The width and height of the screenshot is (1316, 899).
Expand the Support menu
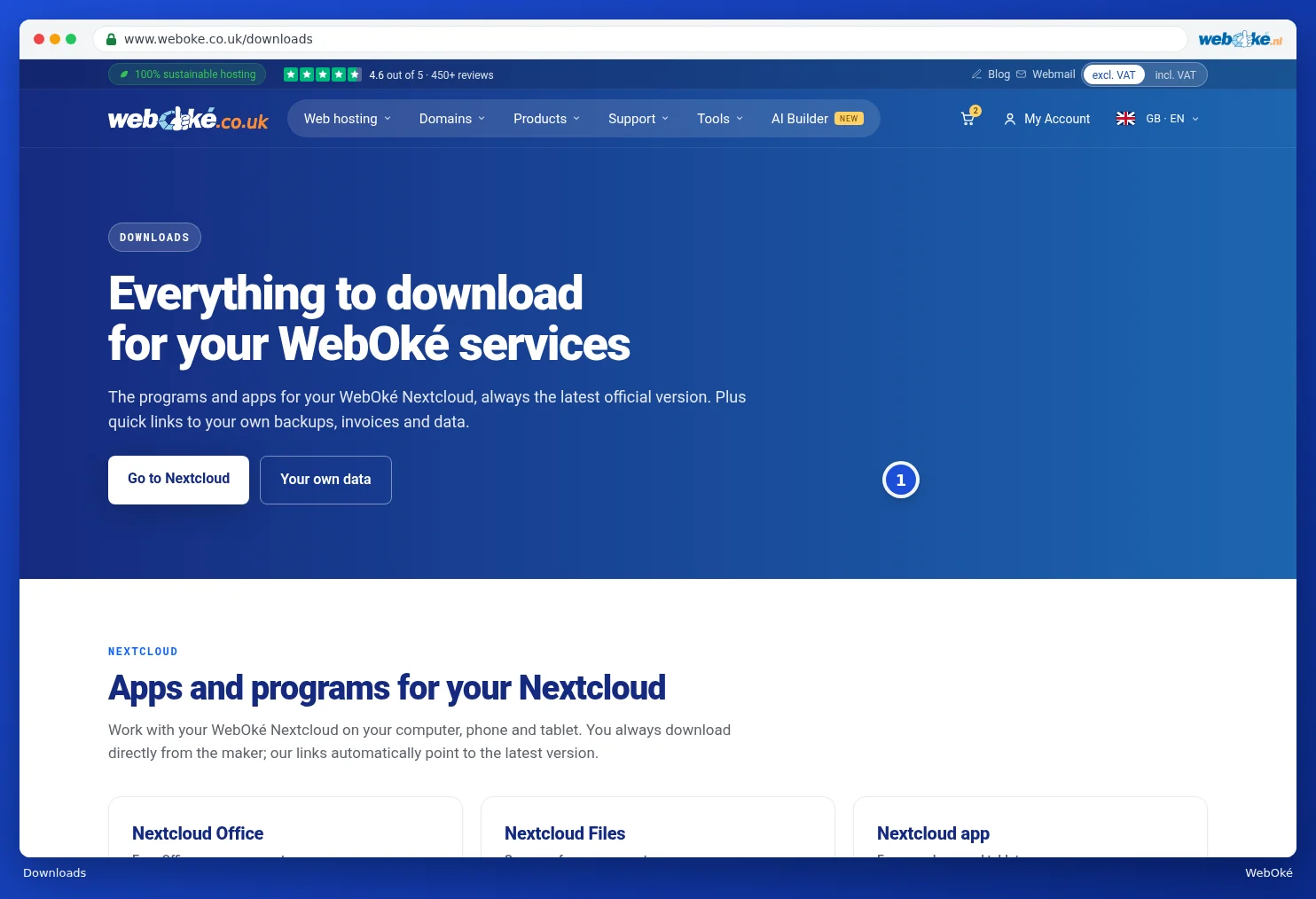[638, 119]
